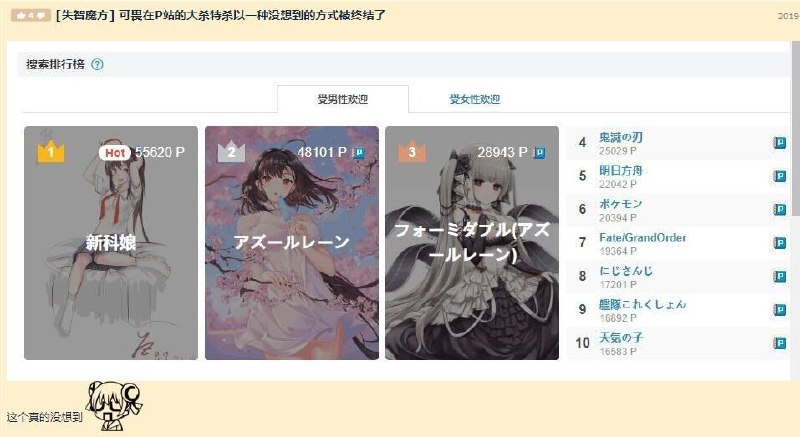Click the encyclopedia icon beside 艦隊これくしょん

779,310
